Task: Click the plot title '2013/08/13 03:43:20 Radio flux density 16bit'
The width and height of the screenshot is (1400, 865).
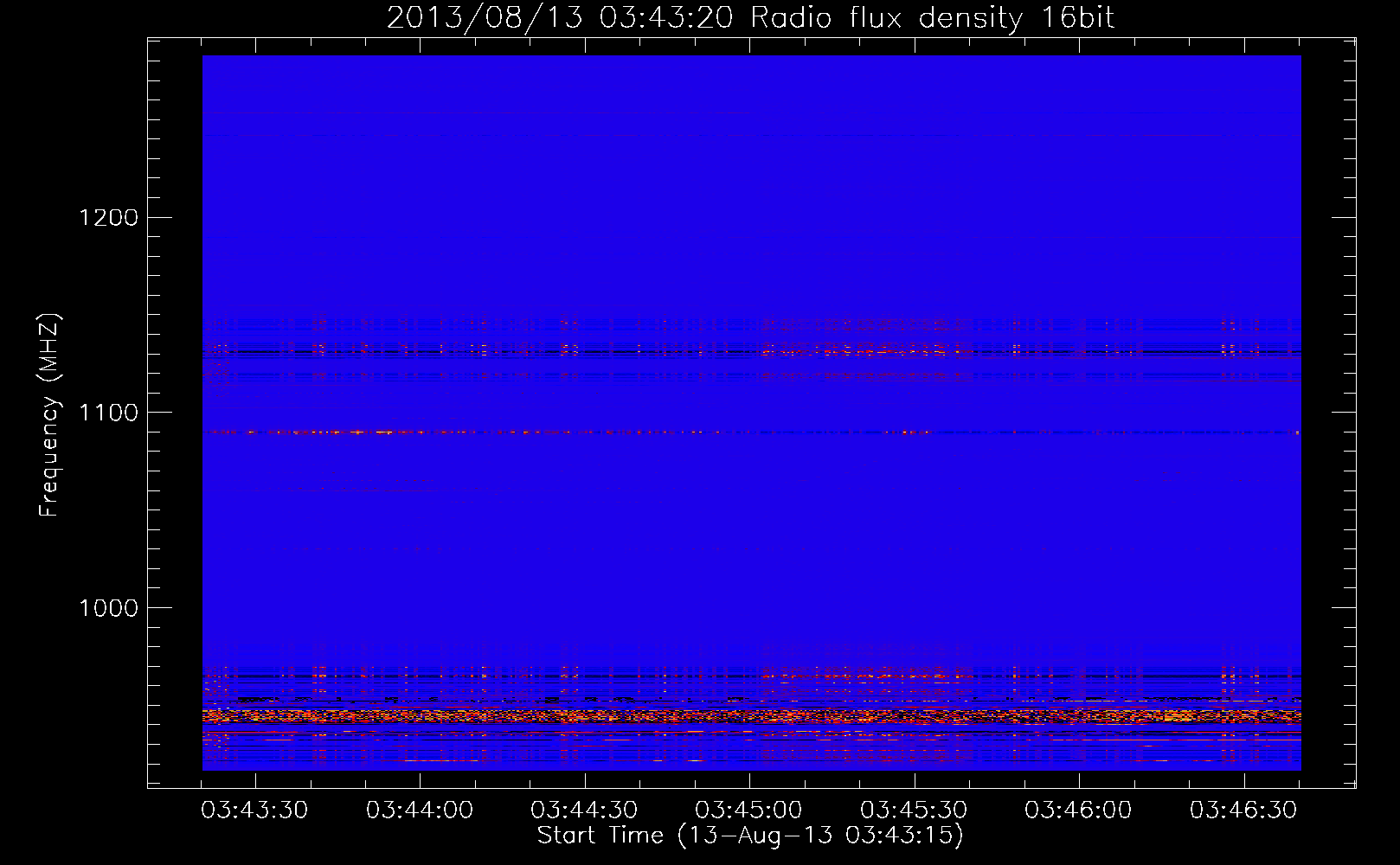Action: pyautogui.click(x=750, y=18)
